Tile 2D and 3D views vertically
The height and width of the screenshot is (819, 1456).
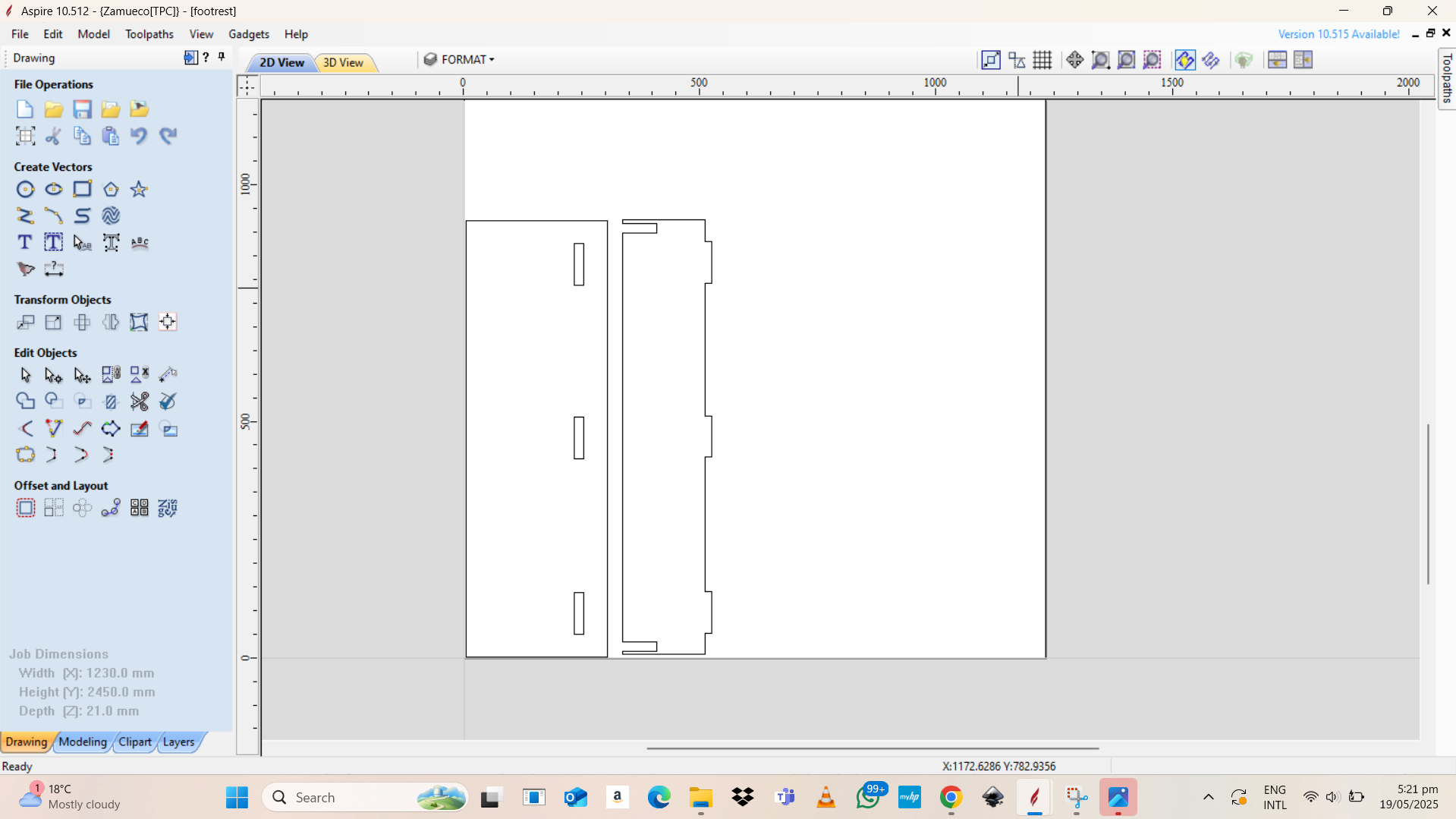pyautogui.click(x=1303, y=60)
